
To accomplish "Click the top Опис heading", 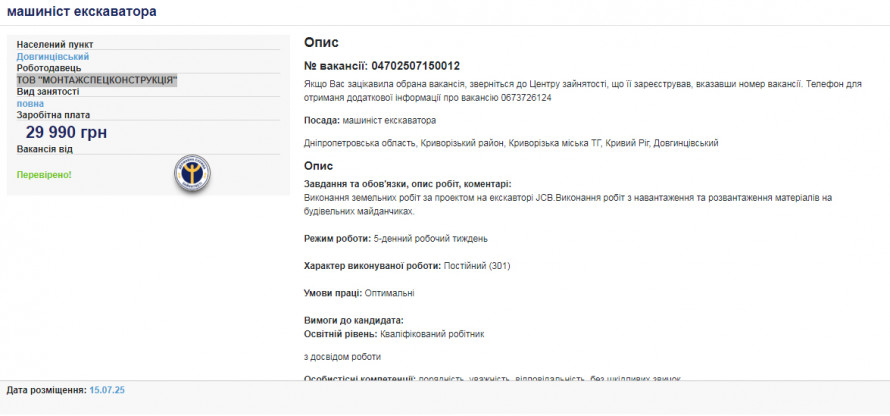I will tap(321, 43).
